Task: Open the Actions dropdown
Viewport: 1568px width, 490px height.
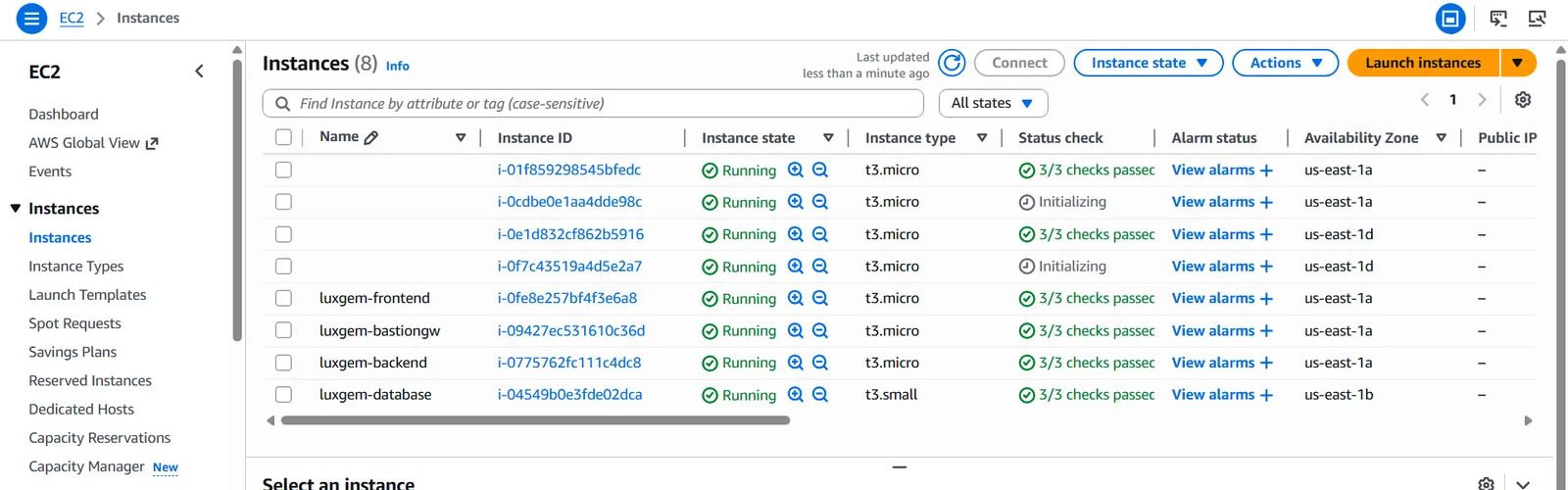Action: (x=1285, y=63)
